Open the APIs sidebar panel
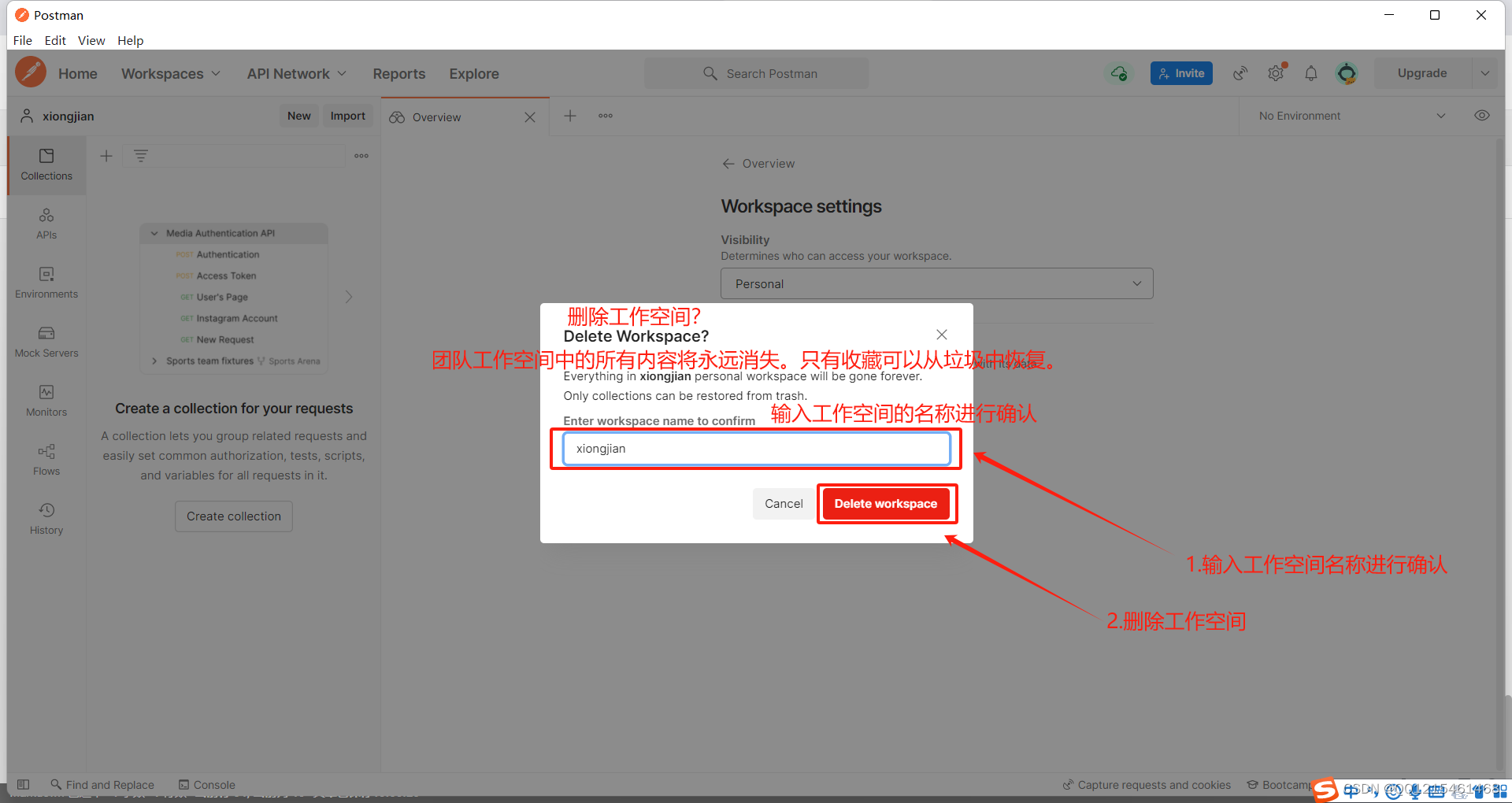Image resolution: width=1512 pixels, height=803 pixels. [46, 224]
